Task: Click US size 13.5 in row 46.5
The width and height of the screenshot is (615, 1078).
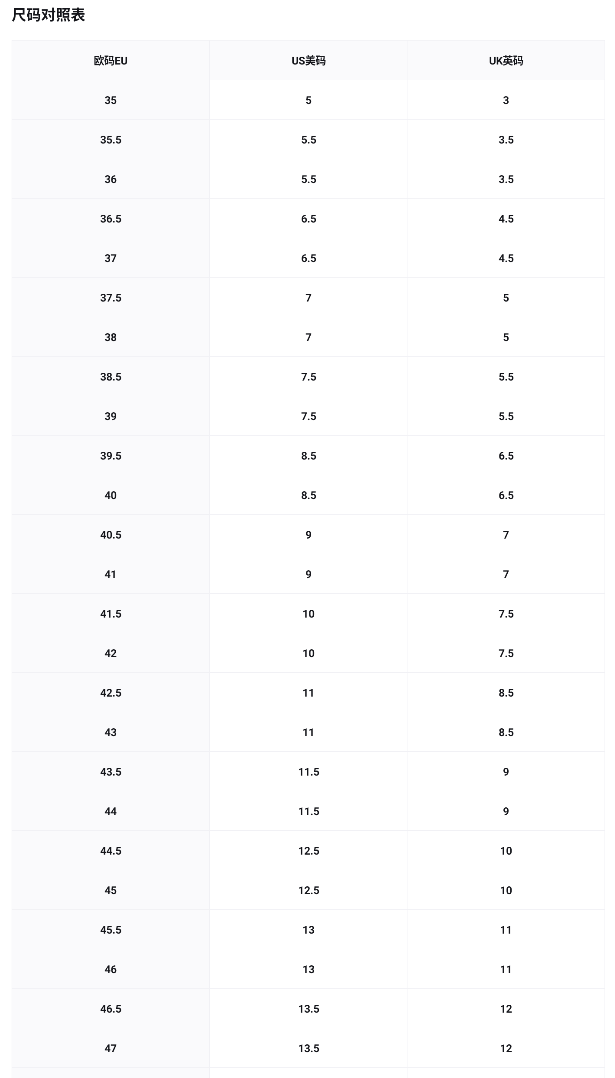Action: pyautogui.click(x=309, y=1009)
